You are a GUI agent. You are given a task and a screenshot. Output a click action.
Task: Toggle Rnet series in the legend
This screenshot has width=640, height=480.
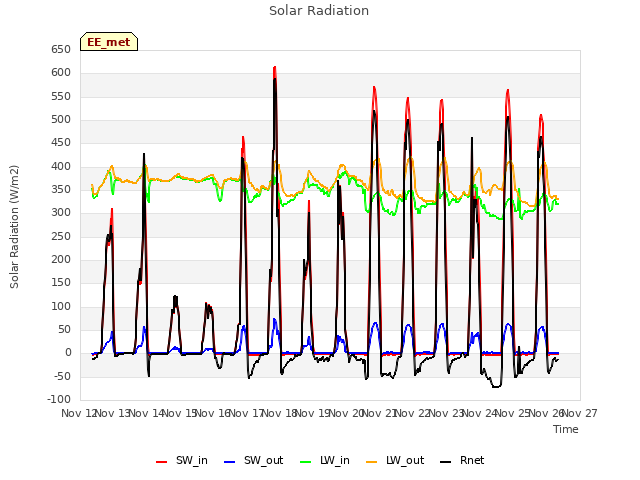click(x=462, y=460)
